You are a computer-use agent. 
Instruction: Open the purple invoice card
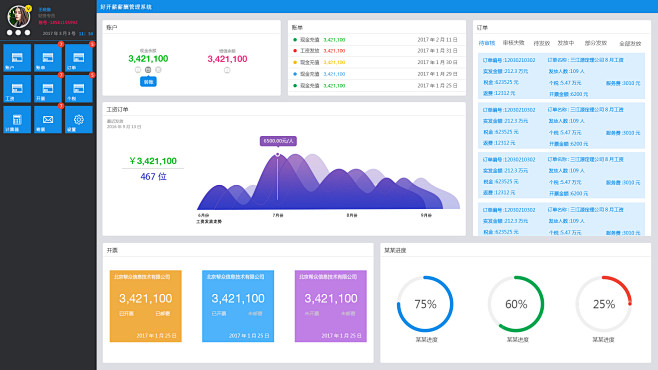(x=331, y=306)
